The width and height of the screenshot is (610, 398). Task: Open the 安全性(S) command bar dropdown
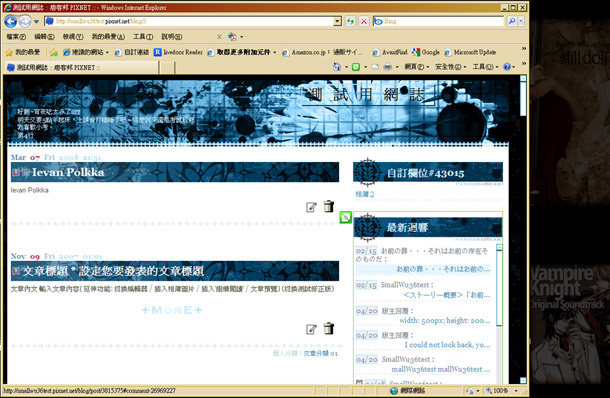click(x=451, y=67)
